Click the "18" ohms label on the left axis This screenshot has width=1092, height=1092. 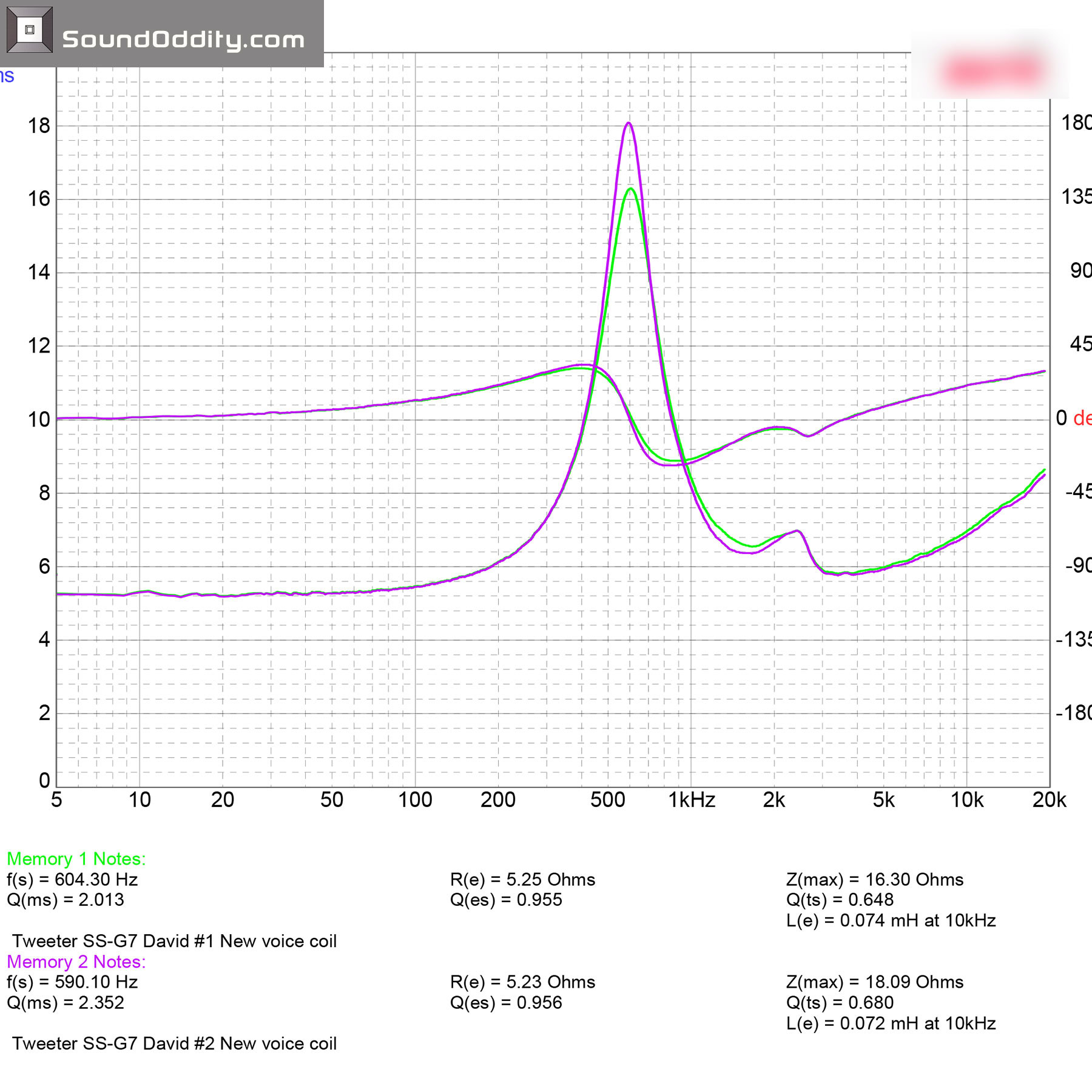click(x=39, y=126)
